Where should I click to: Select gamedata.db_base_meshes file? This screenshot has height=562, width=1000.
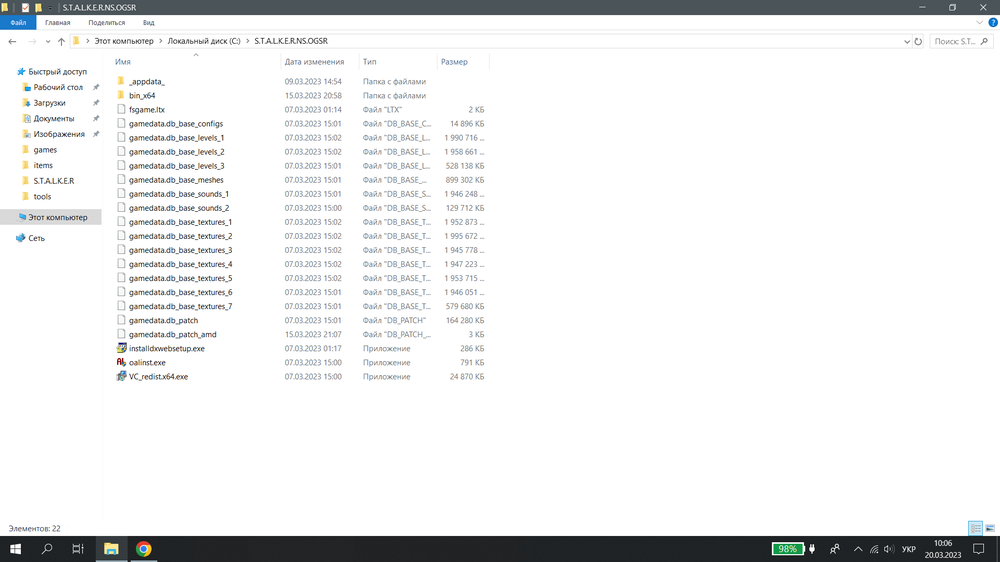176,180
